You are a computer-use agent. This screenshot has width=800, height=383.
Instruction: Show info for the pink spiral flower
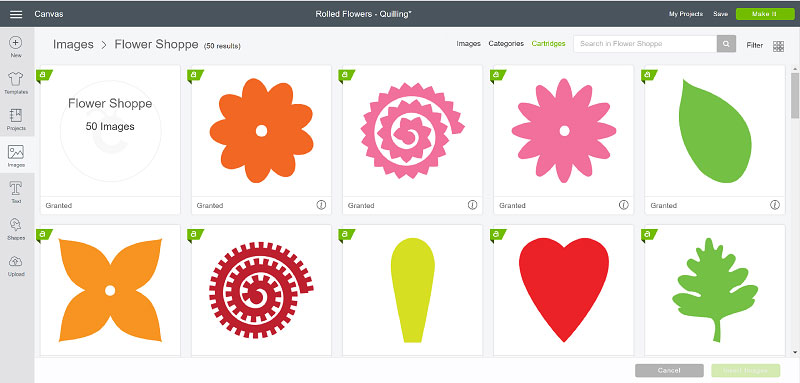[x=472, y=205]
